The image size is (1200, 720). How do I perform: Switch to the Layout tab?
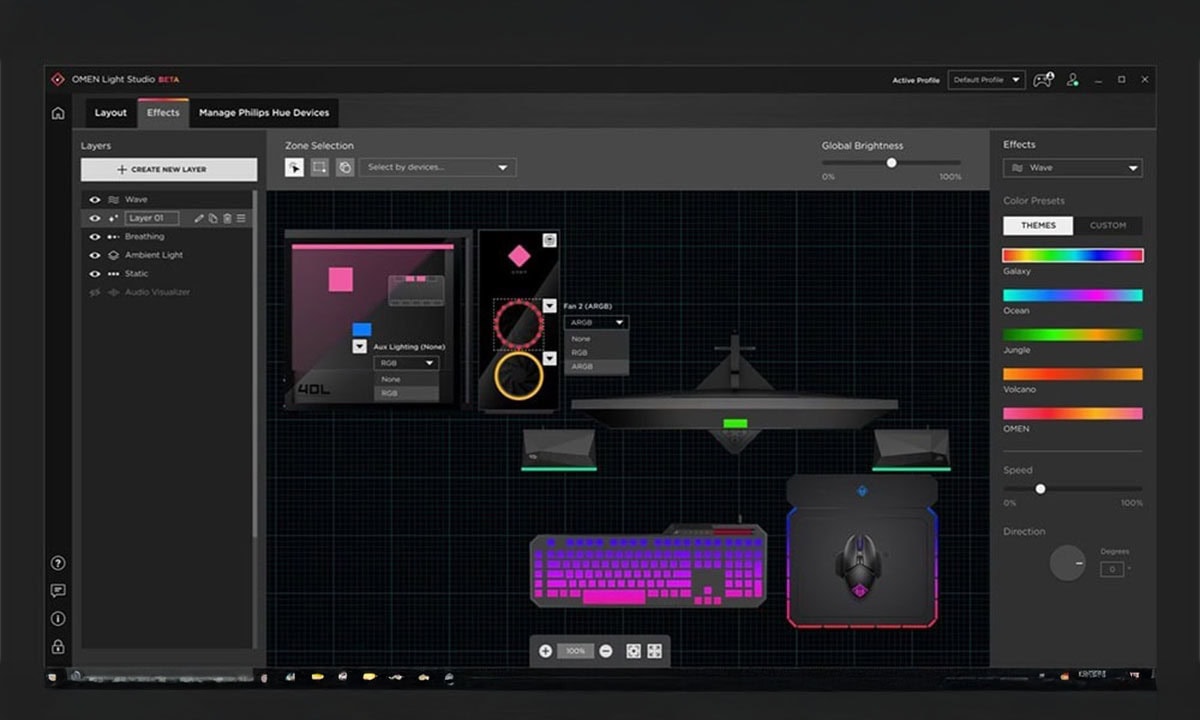pos(110,113)
